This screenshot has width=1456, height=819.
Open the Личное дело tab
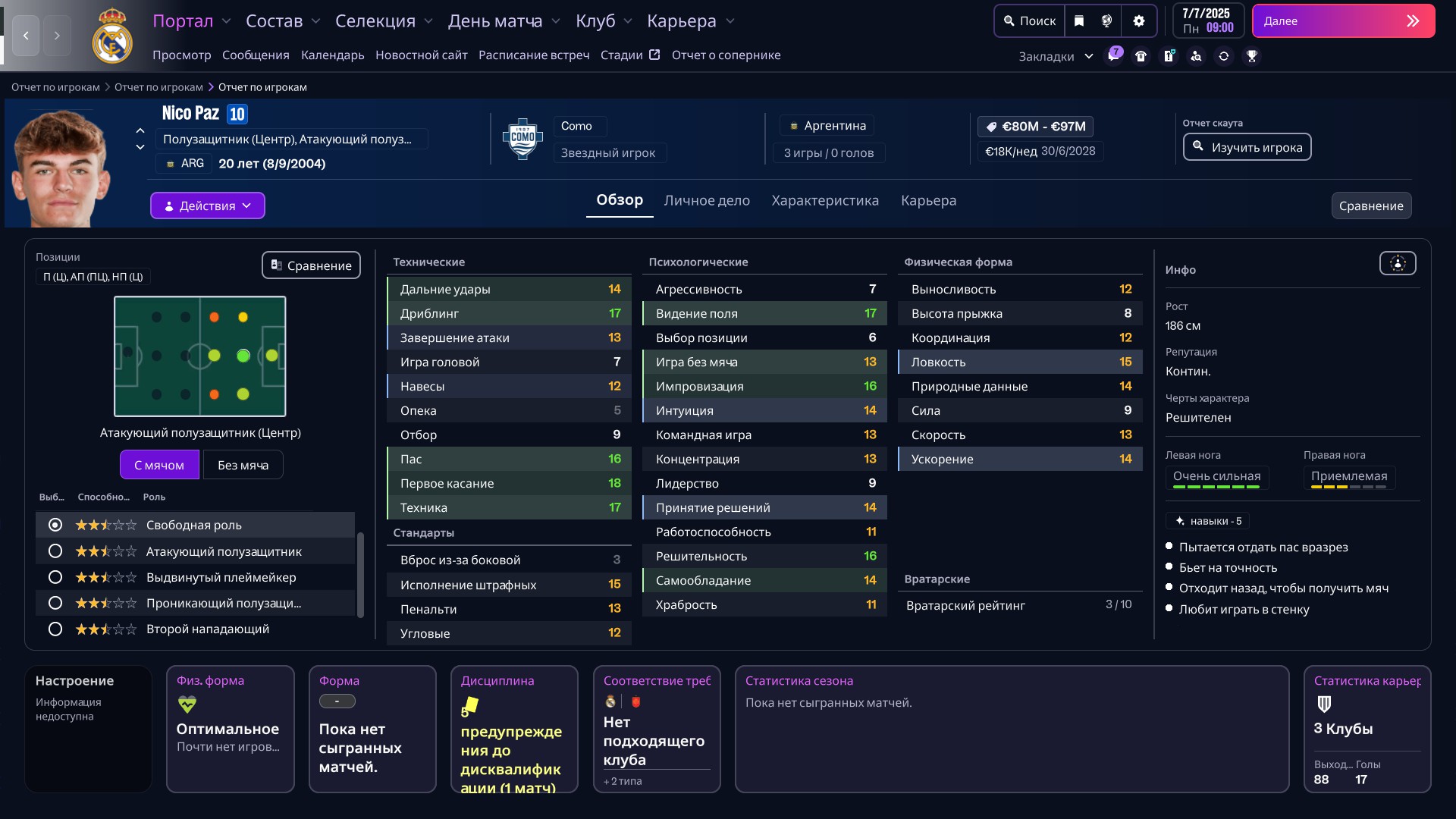[x=707, y=200]
